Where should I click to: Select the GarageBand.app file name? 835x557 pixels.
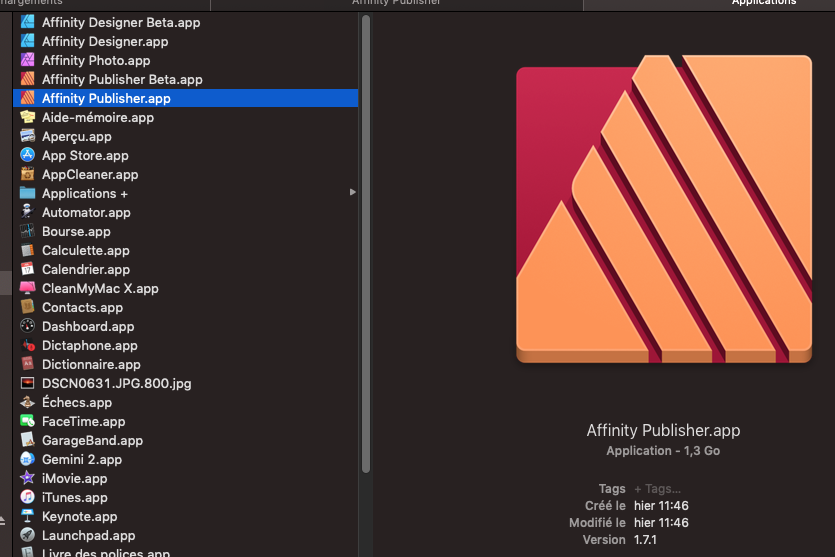click(92, 440)
